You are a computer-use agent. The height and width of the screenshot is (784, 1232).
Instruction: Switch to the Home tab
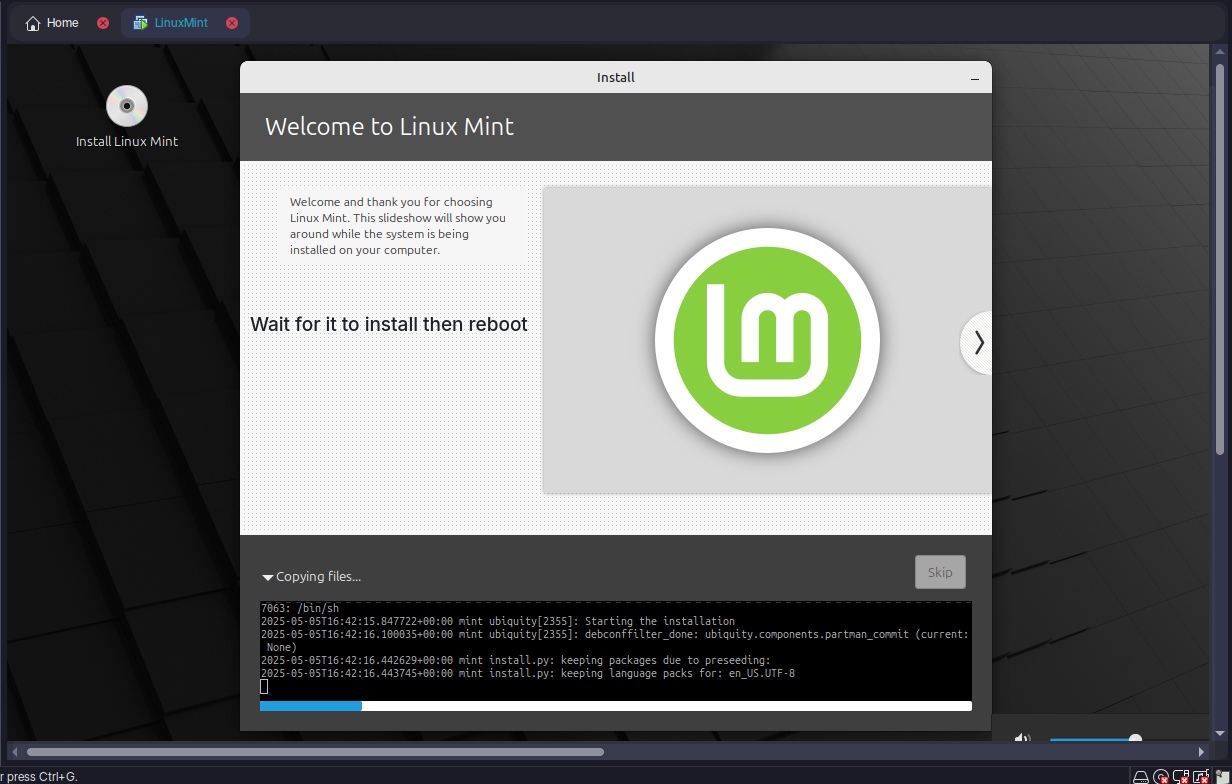[53, 23]
